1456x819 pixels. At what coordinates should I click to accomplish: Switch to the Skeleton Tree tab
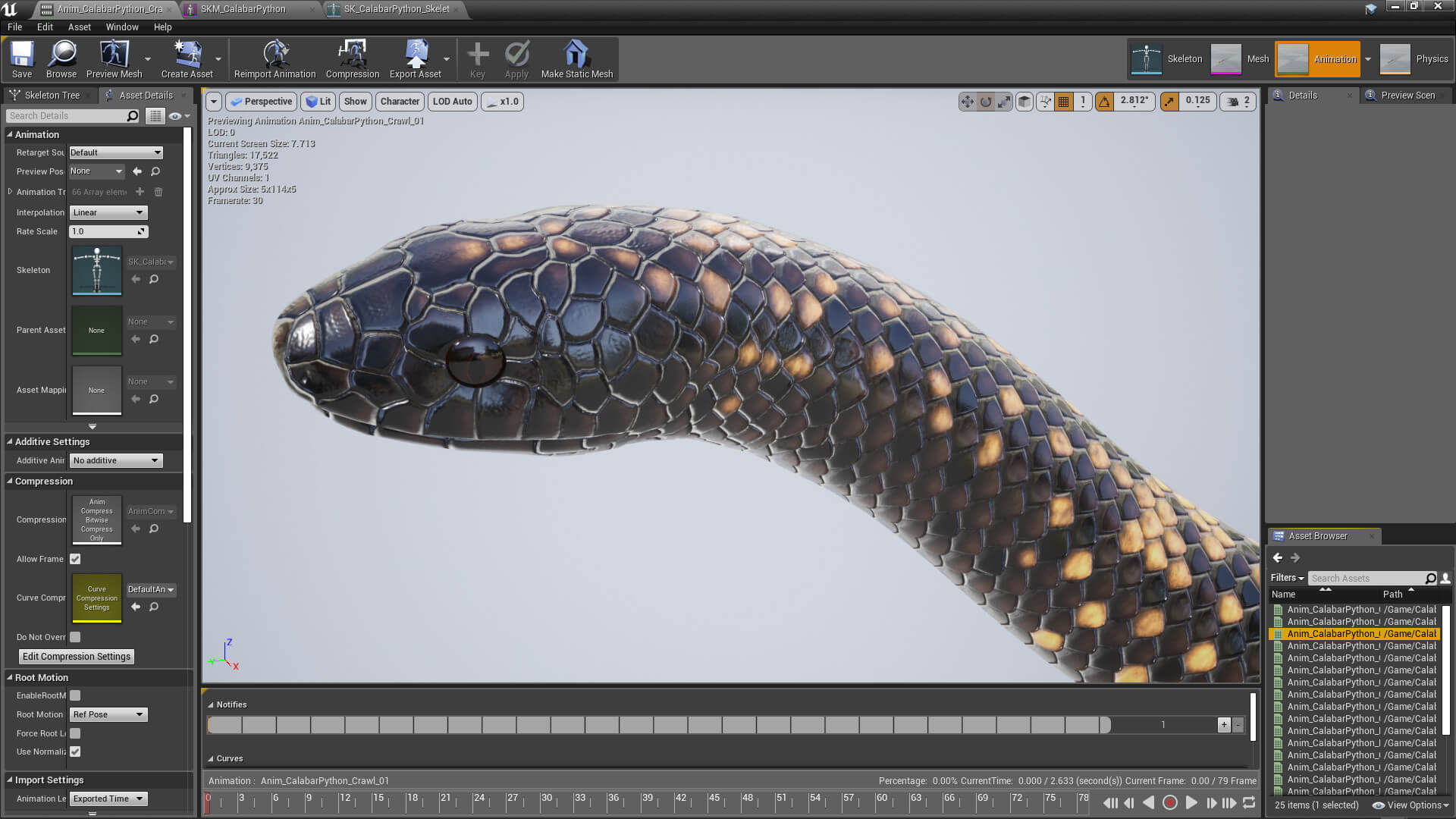point(51,95)
